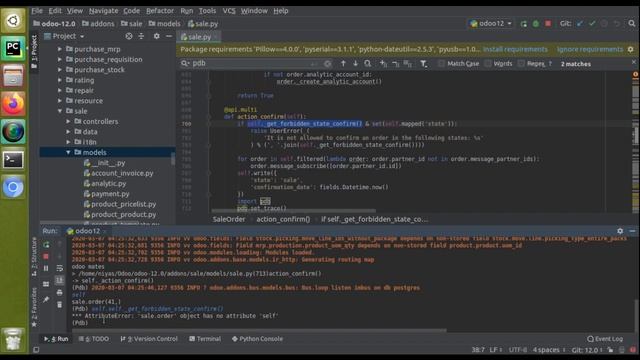Expand the rating folder
The image size is (640, 360).
[x=60, y=80]
